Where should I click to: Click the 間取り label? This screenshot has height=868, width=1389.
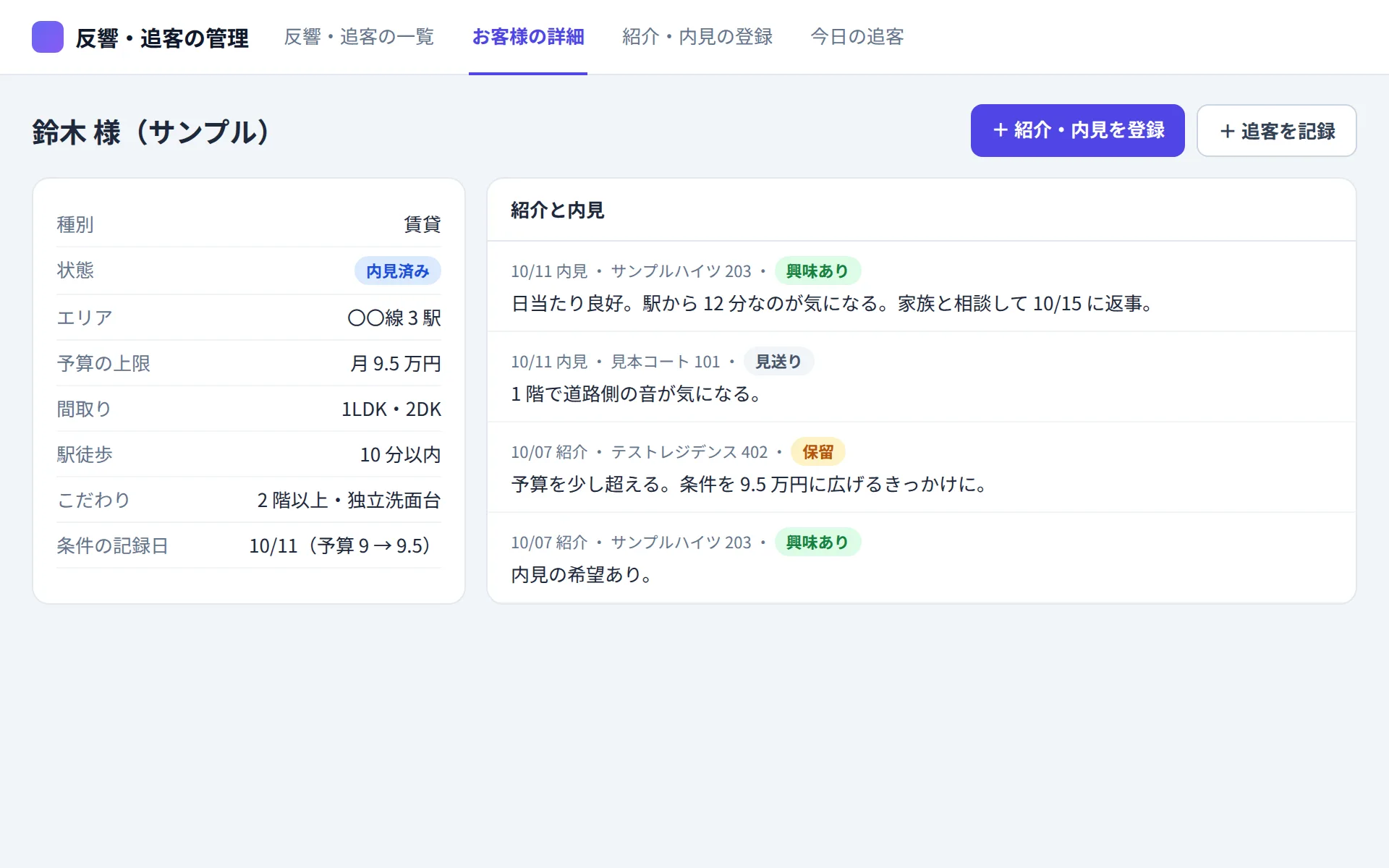(x=85, y=409)
